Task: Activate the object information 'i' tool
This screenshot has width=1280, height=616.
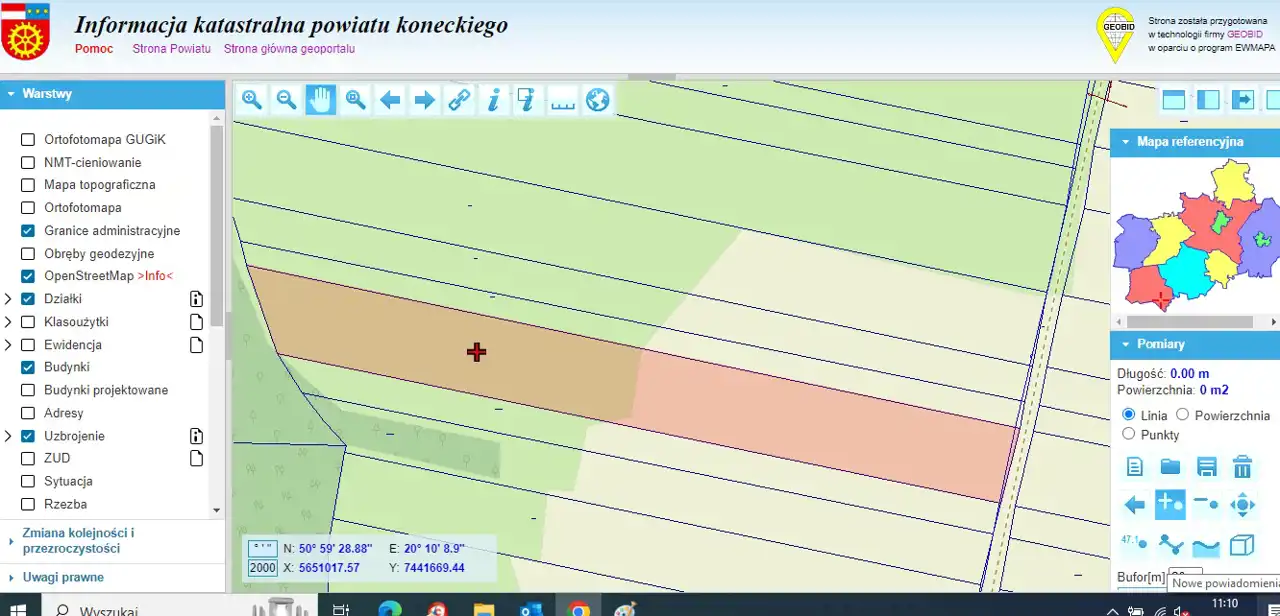Action: click(493, 100)
